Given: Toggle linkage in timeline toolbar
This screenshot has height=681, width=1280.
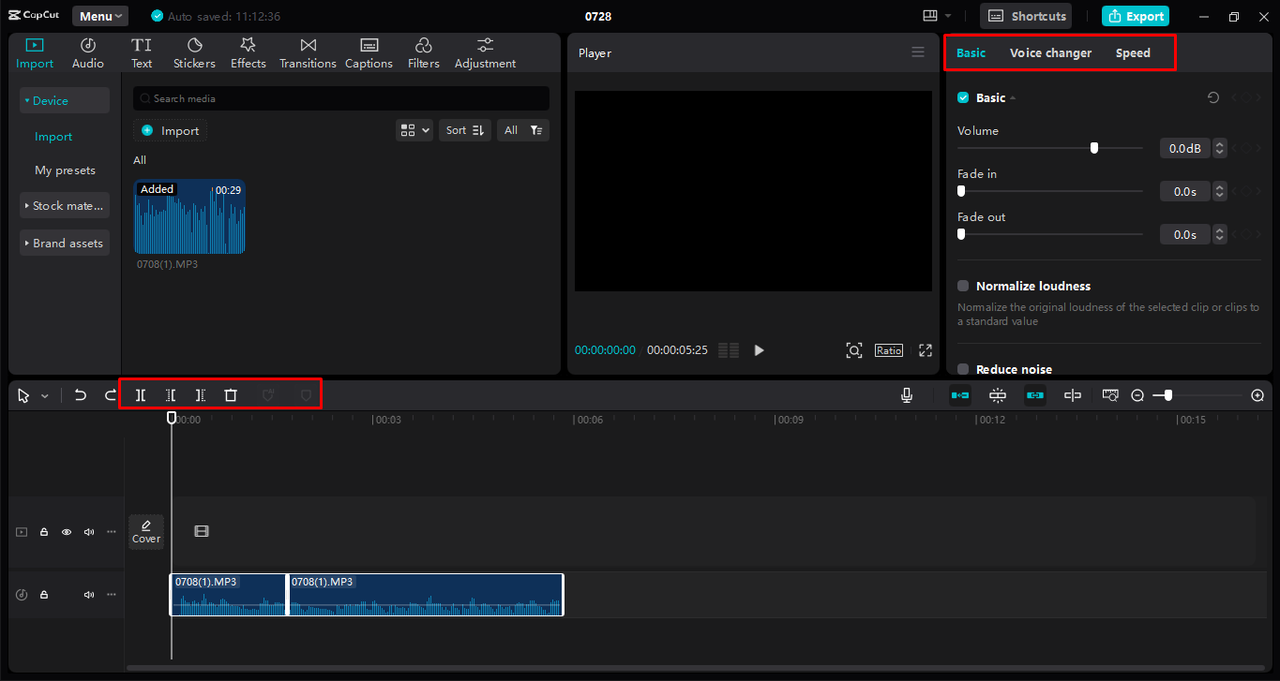Looking at the screenshot, I should (1035, 395).
